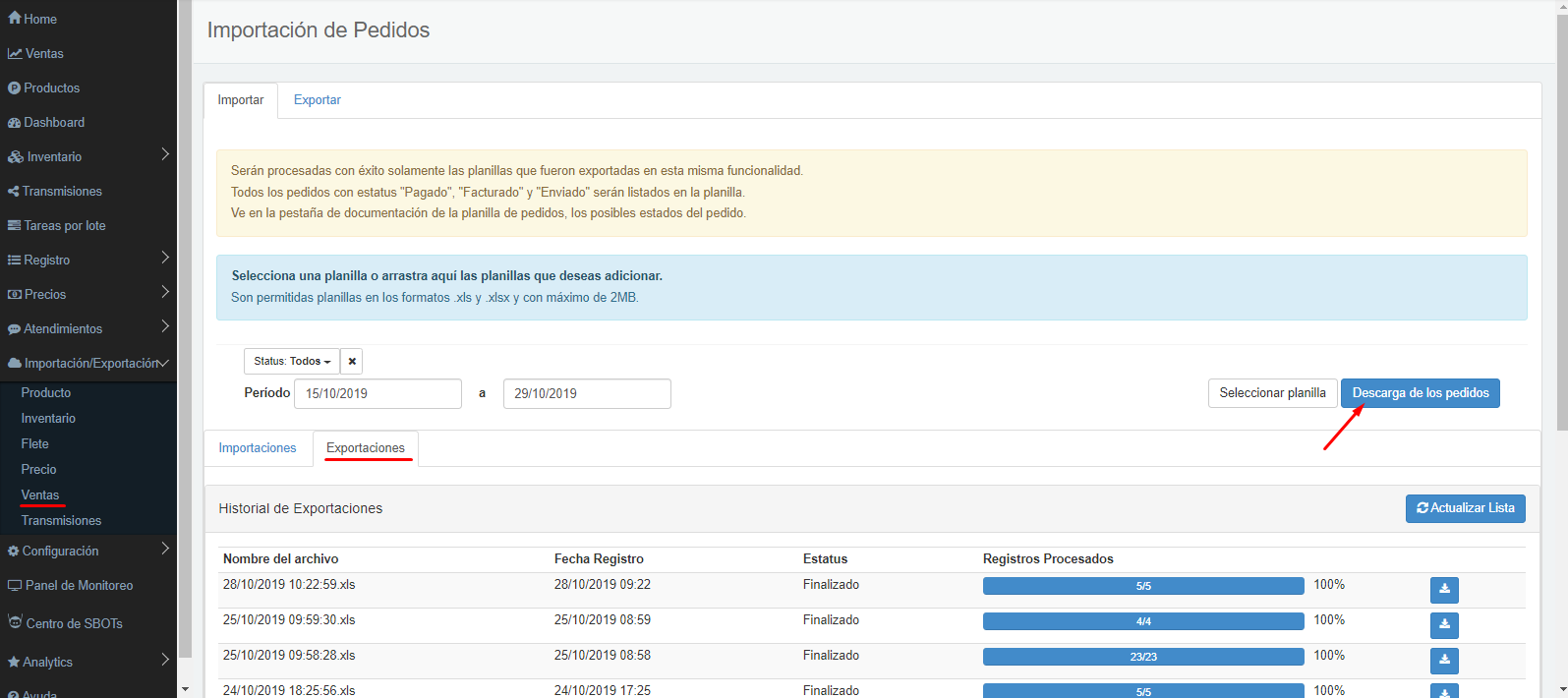The height and width of the screenshot is (698, 1568).
Task: Click the 4/4 progress bar
Action: click(1143, 621)
